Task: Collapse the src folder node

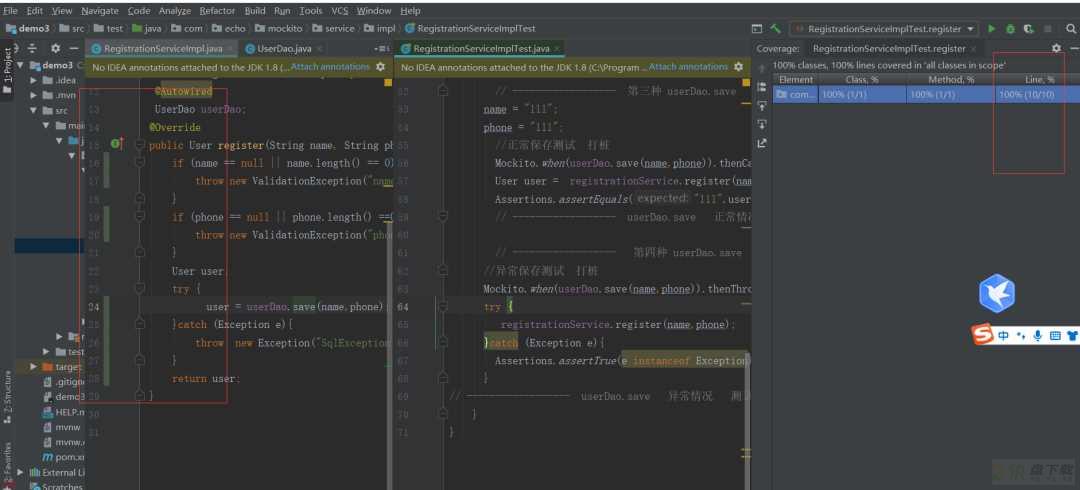Action: tap(34, 110)
